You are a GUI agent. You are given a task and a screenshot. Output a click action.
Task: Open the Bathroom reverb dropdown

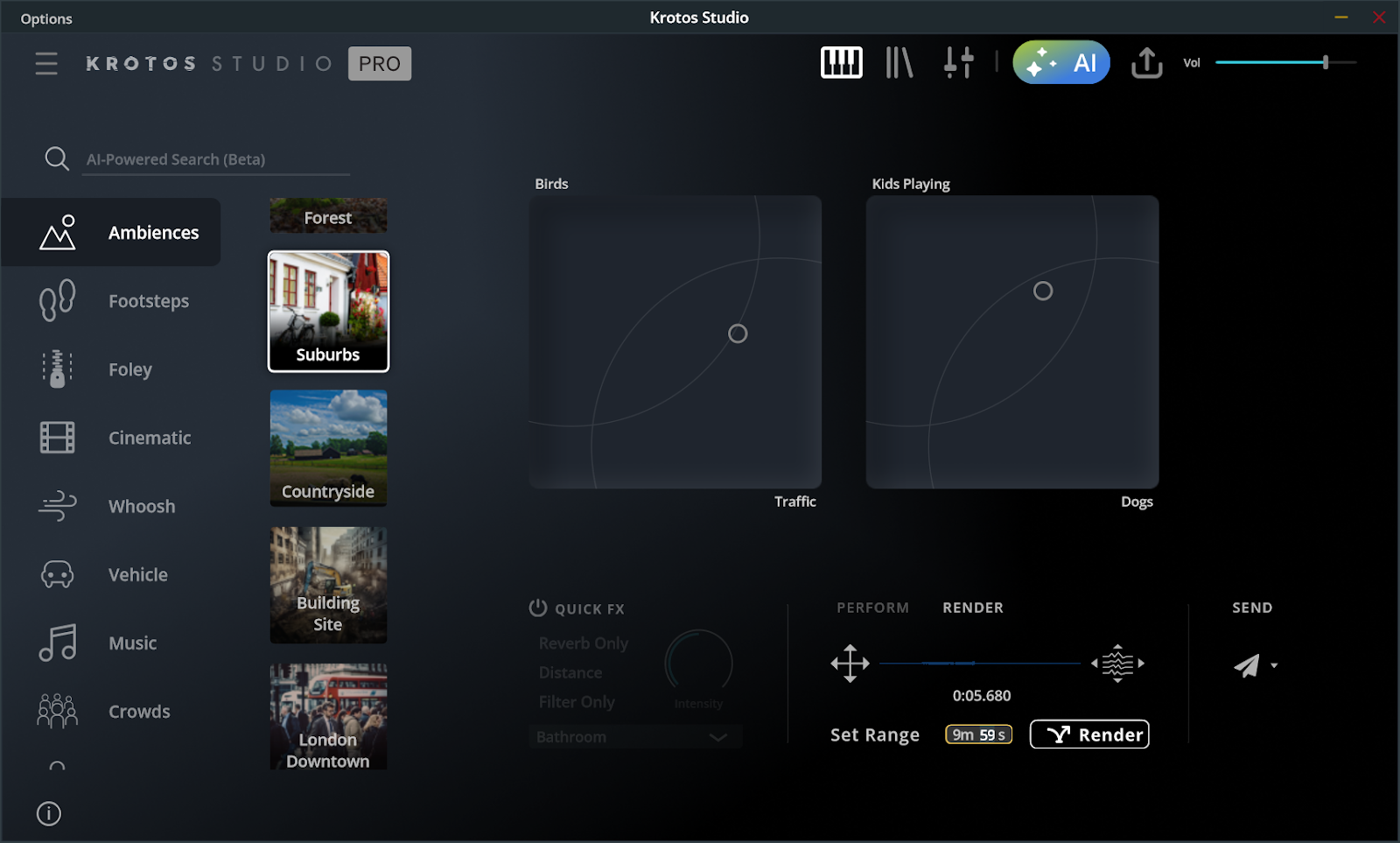(x=635, y=736)
